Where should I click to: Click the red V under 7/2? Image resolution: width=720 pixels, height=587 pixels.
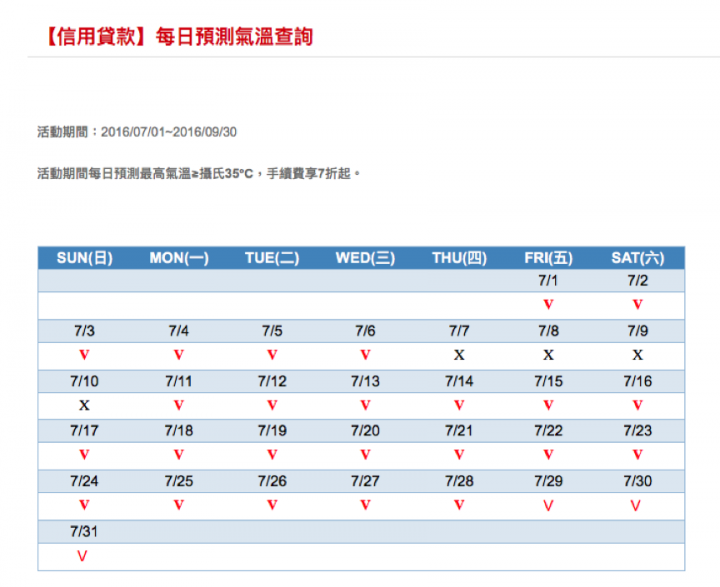(x=638, y=305)
